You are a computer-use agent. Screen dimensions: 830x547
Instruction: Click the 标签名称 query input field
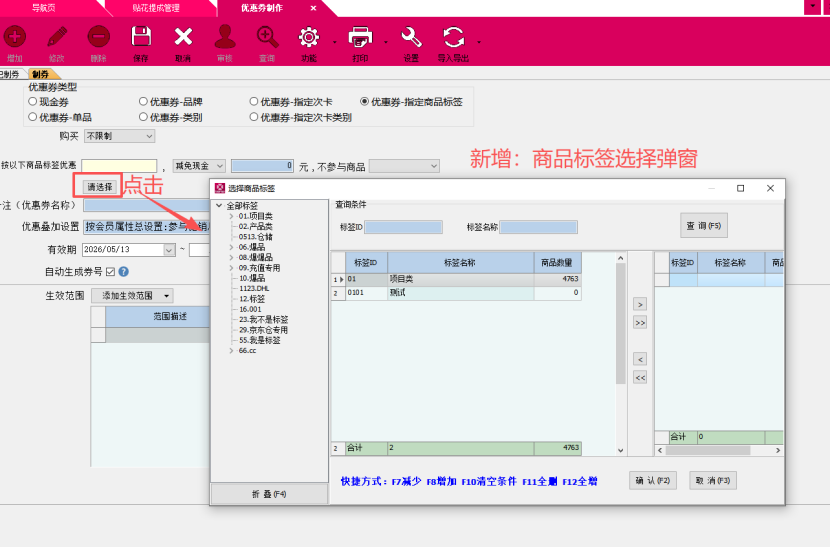pos(538,227)
